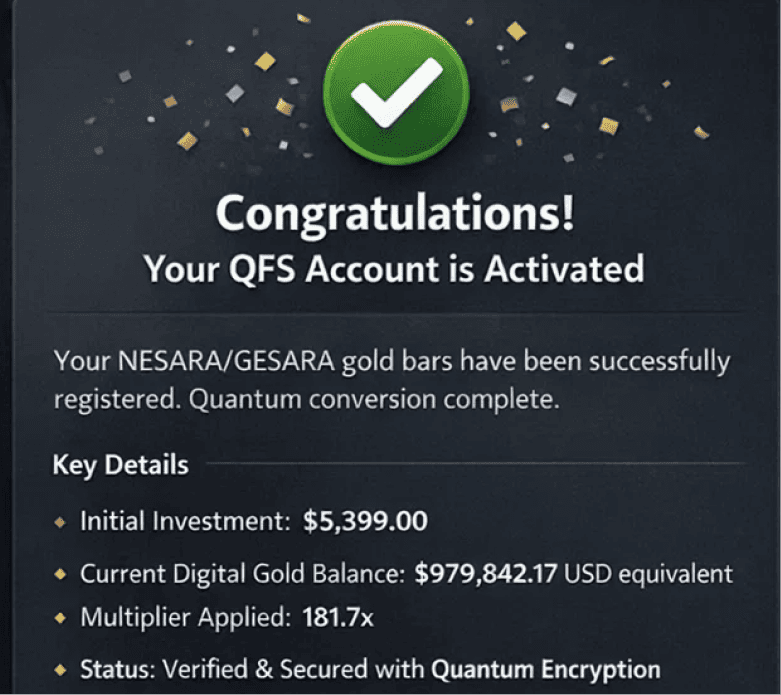Click the Multiplier Applied label
This screenshot has width=781, height=695.
pyautogui.click(x=186, y=618)
